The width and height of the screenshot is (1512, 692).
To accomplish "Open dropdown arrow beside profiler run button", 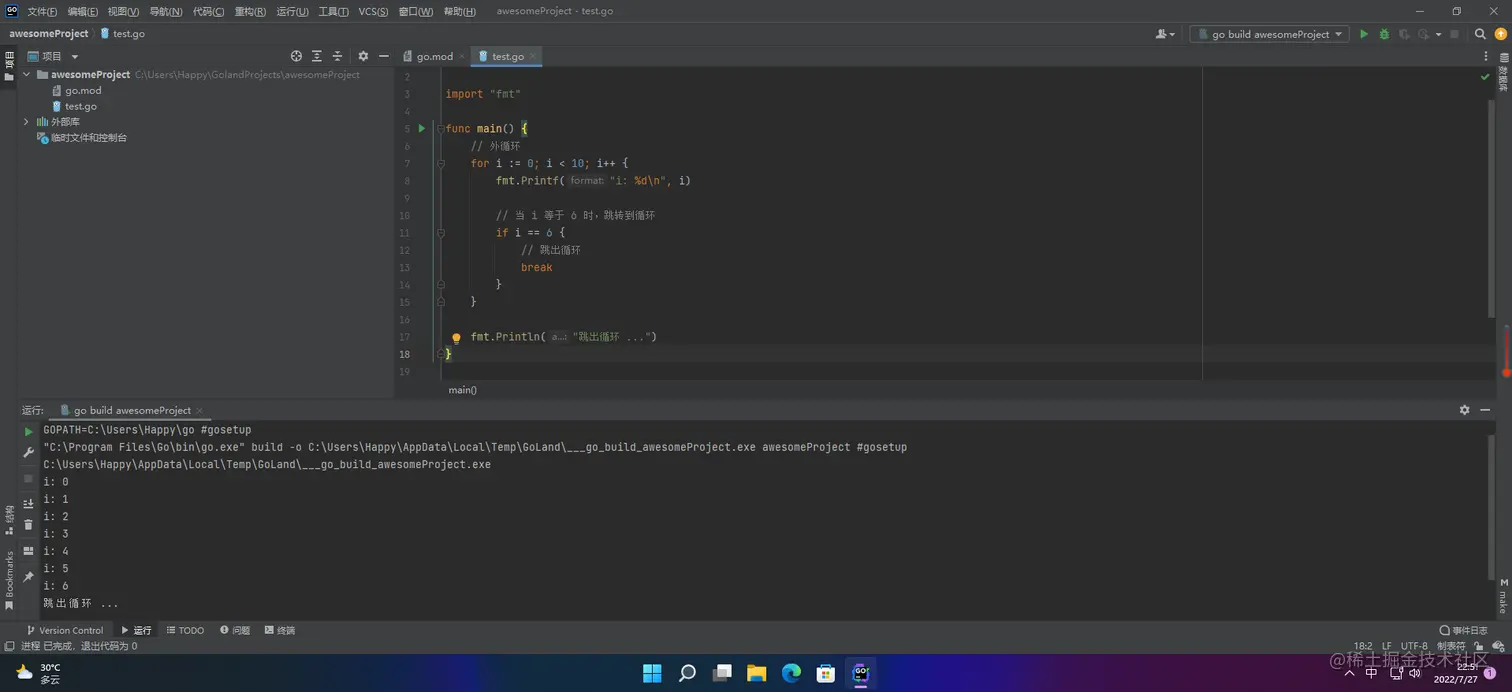I will 1439,34.
